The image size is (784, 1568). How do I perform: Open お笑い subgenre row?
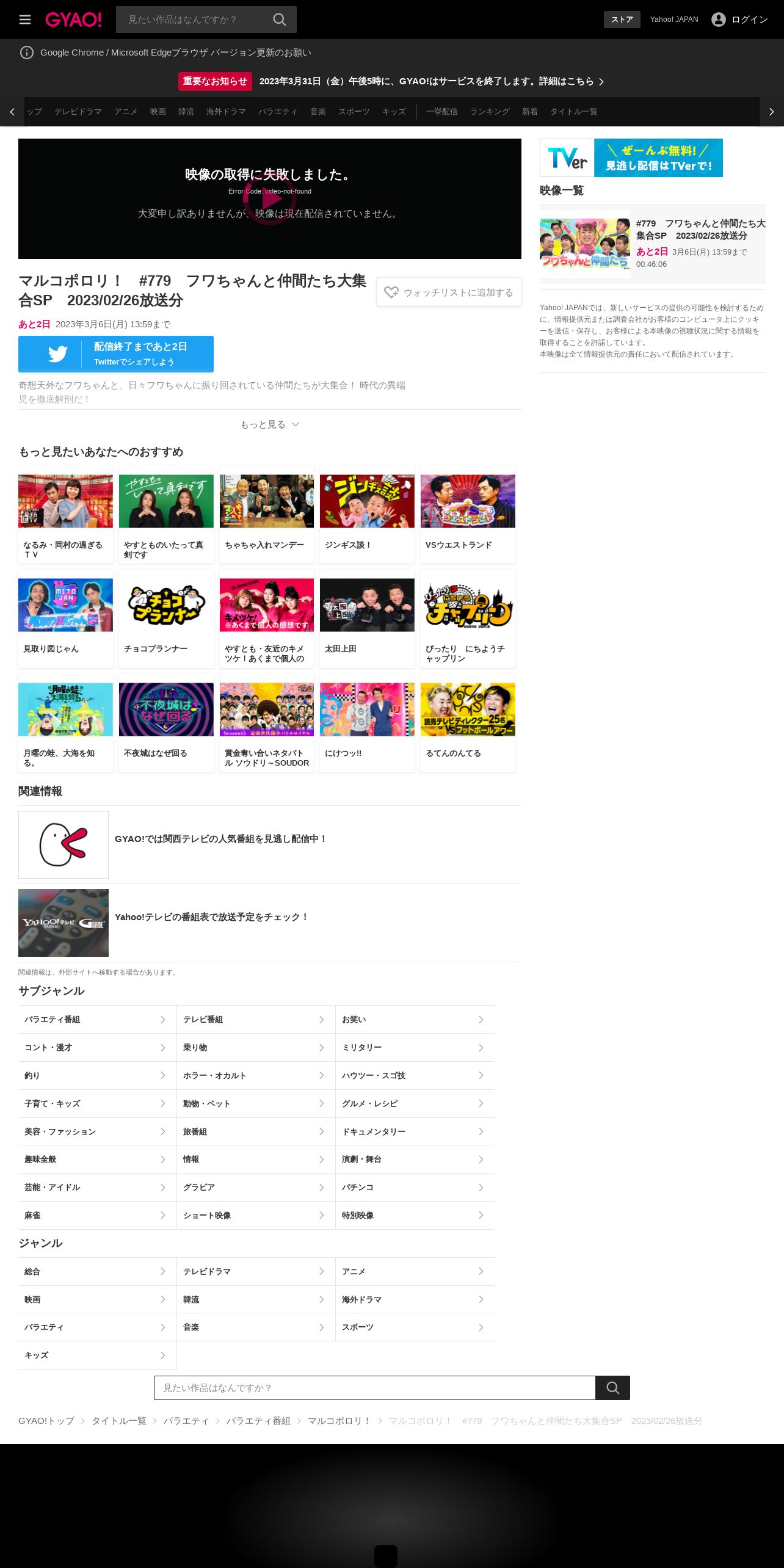point(415,1020)
